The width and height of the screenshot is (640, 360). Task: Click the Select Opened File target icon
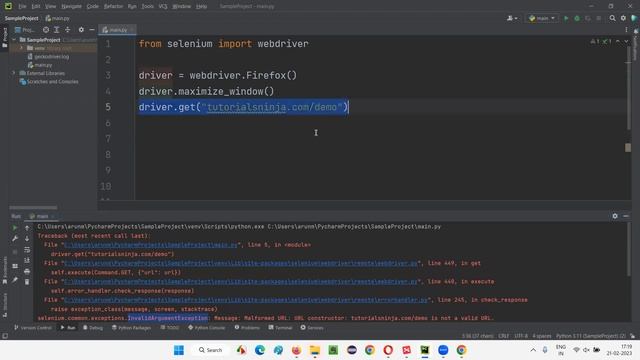tap(46, 30)
